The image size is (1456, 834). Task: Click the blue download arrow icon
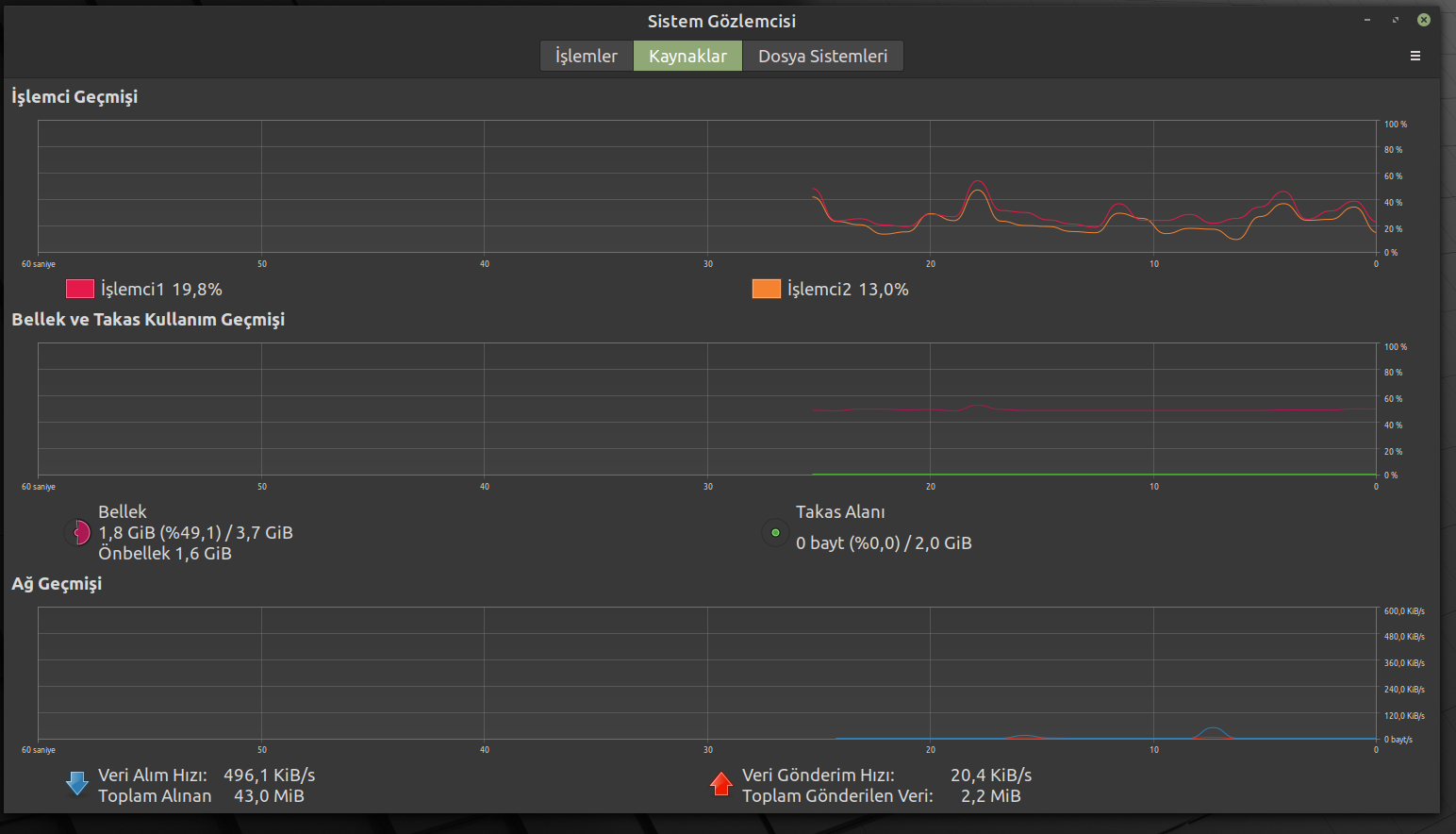[x=77, y=784]
